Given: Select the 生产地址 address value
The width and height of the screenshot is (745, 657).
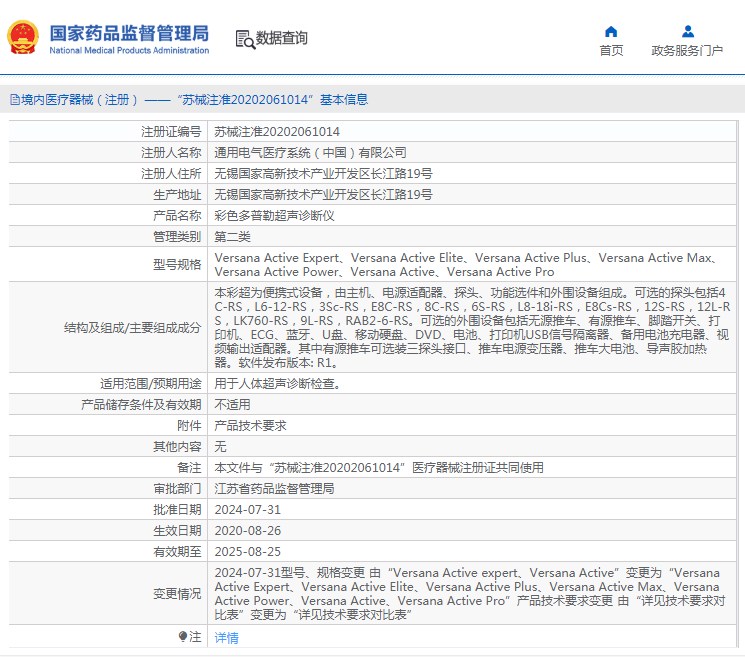Looking at the screenshot, I should 323,194.
